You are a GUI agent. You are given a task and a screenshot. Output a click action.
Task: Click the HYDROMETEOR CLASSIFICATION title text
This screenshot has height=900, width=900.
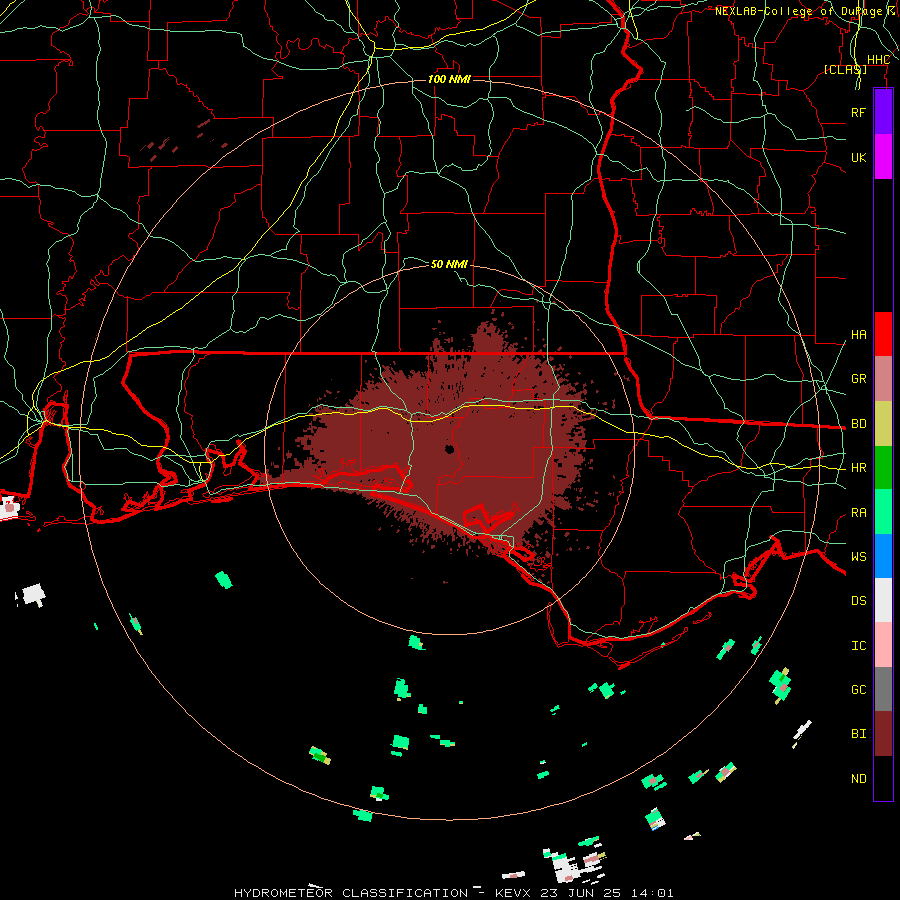(x=351, y=893)
